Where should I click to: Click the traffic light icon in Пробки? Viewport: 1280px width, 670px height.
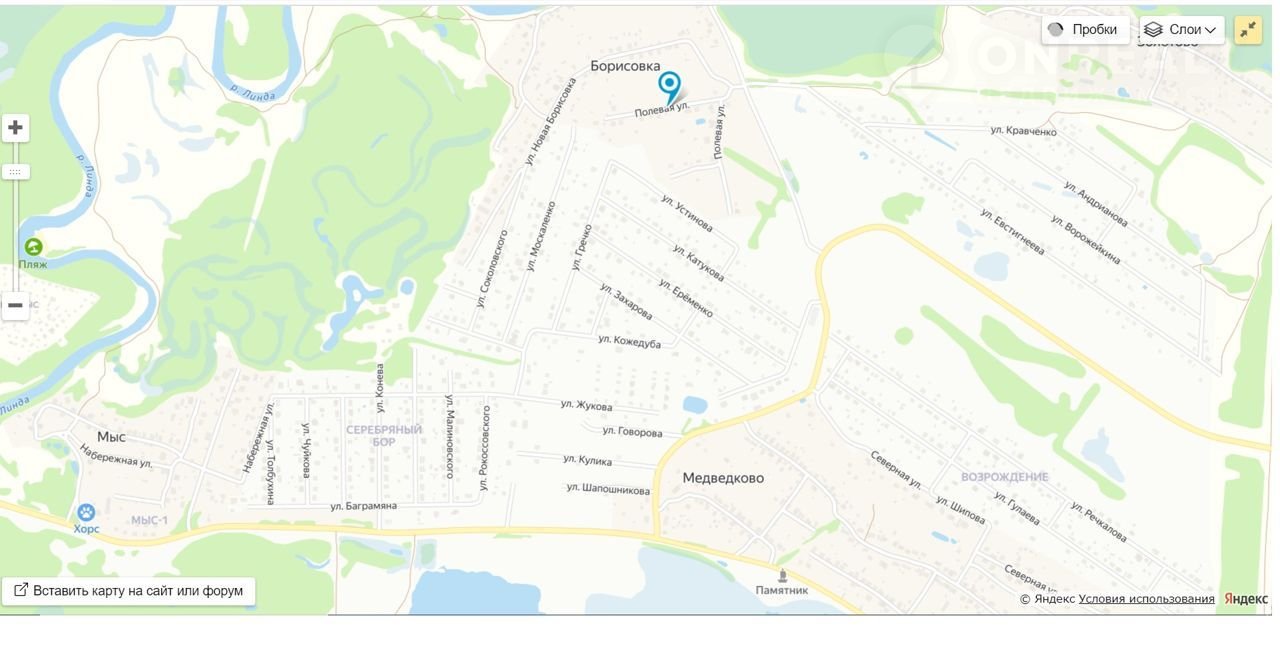click(x=1055, y=30)
